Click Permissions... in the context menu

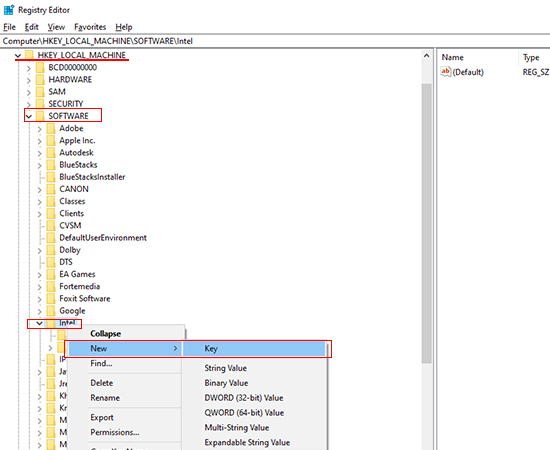125,432
